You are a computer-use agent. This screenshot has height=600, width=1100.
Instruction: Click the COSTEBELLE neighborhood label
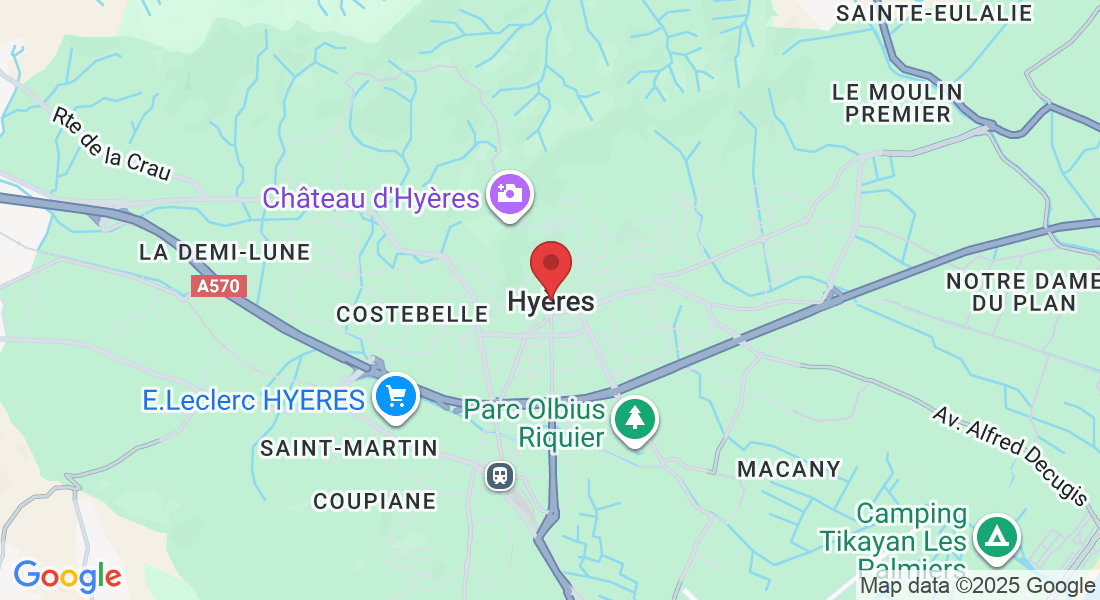coord(412,314)
